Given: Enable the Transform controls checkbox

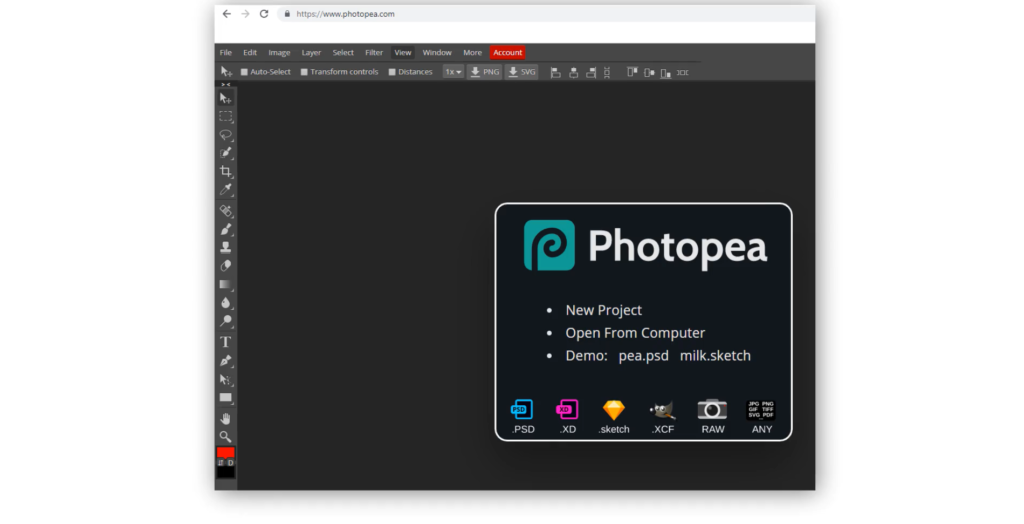Looking at the screenshot, I should coord(304,72).
